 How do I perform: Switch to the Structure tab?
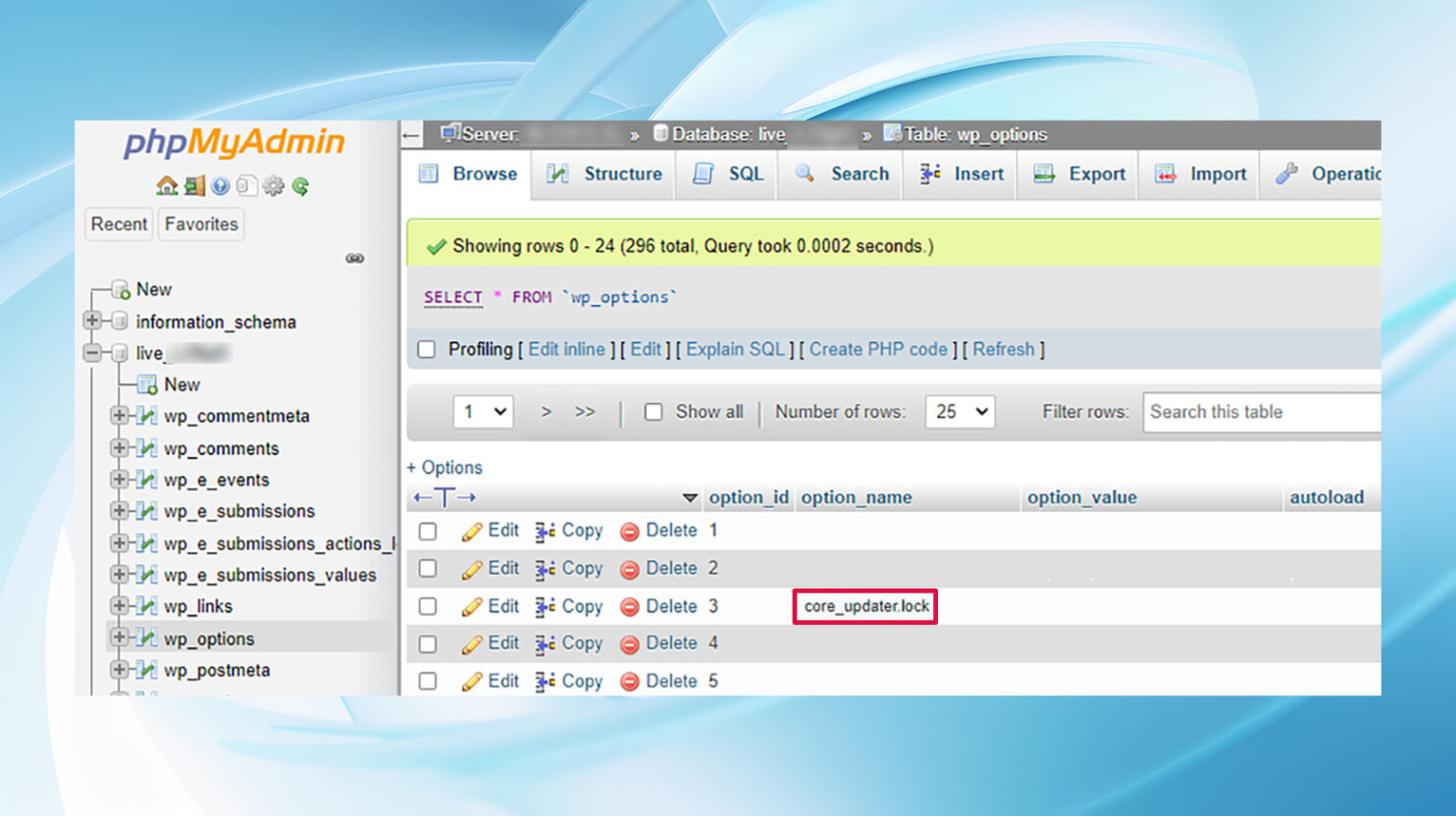(604, 175)
